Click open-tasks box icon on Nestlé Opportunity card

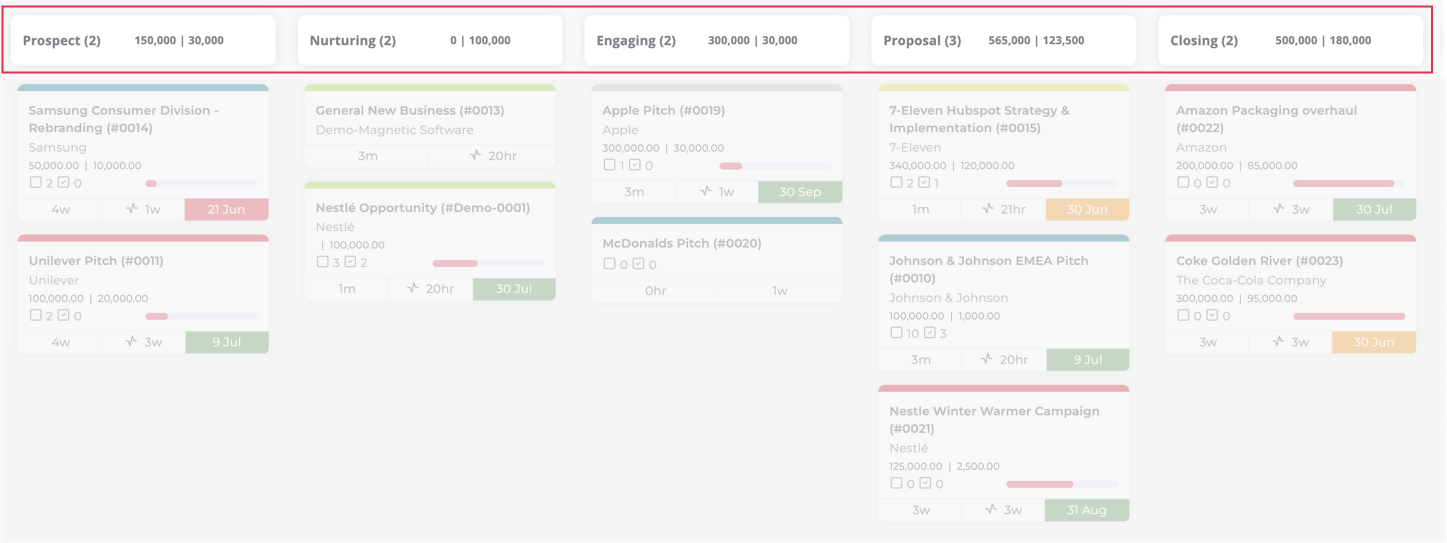coord(323,262)
